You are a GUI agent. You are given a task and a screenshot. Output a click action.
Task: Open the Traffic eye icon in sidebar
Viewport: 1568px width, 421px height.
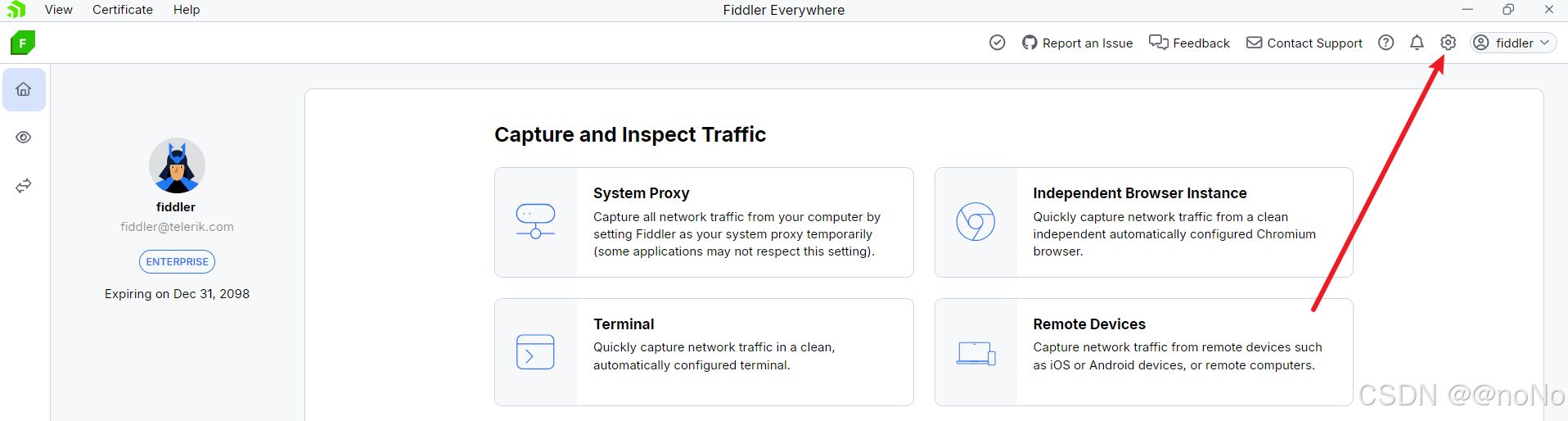coord(24,138)
